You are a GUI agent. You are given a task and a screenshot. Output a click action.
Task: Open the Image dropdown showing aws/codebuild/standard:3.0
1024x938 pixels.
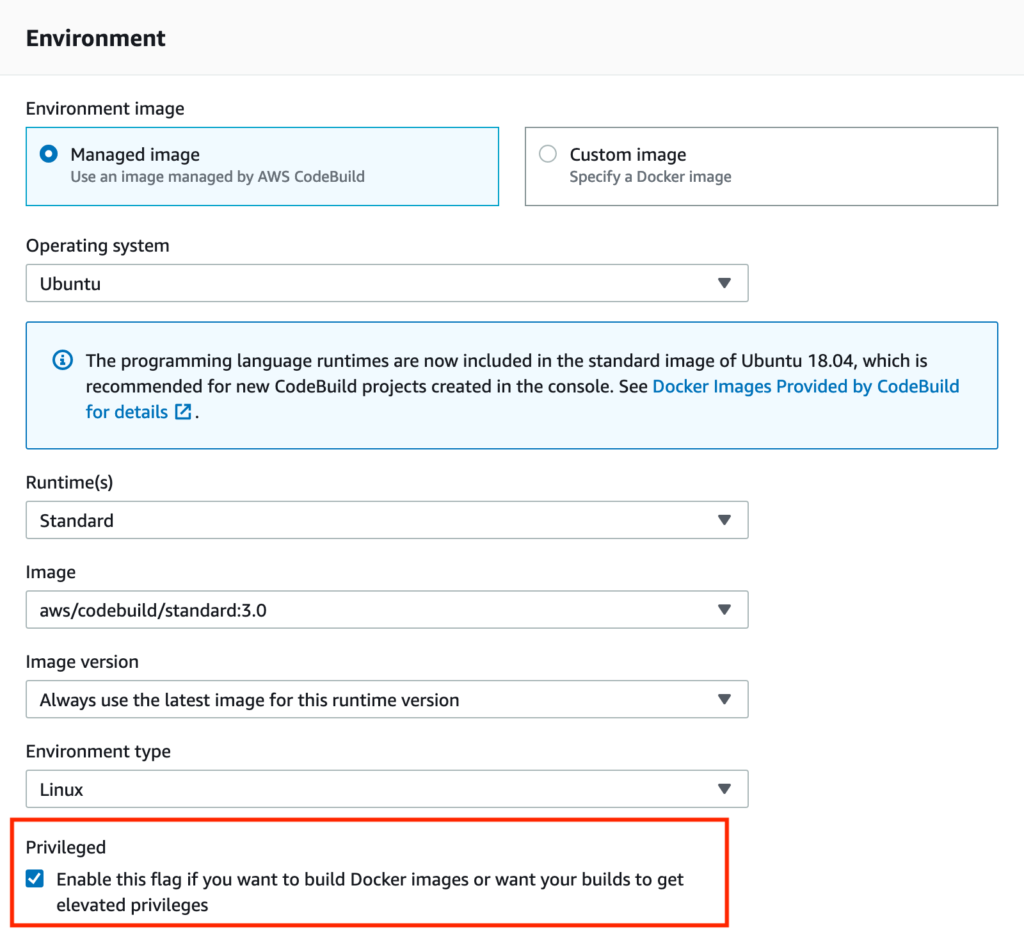(387, 609)
